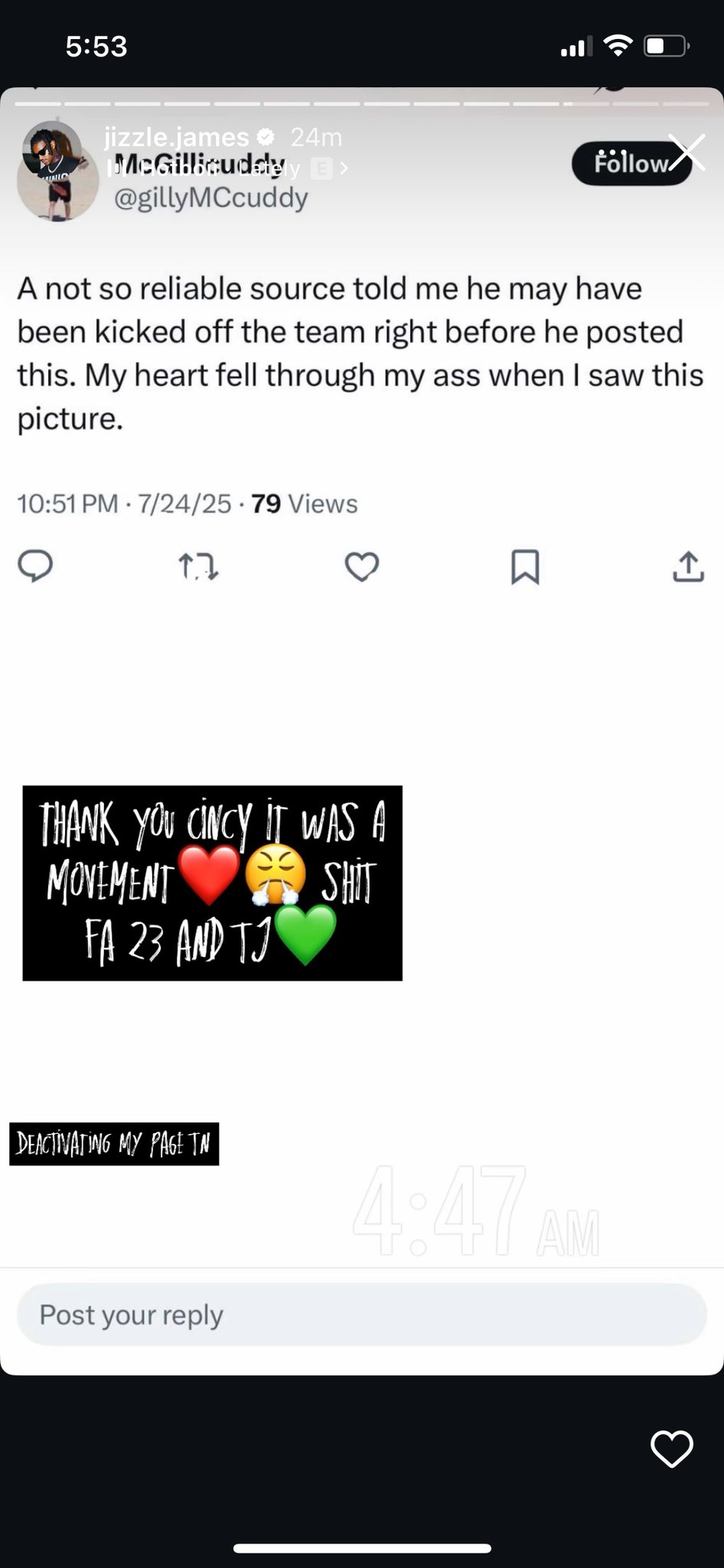Tap the Wi-Fi status icon

click(x=617, y=47)
